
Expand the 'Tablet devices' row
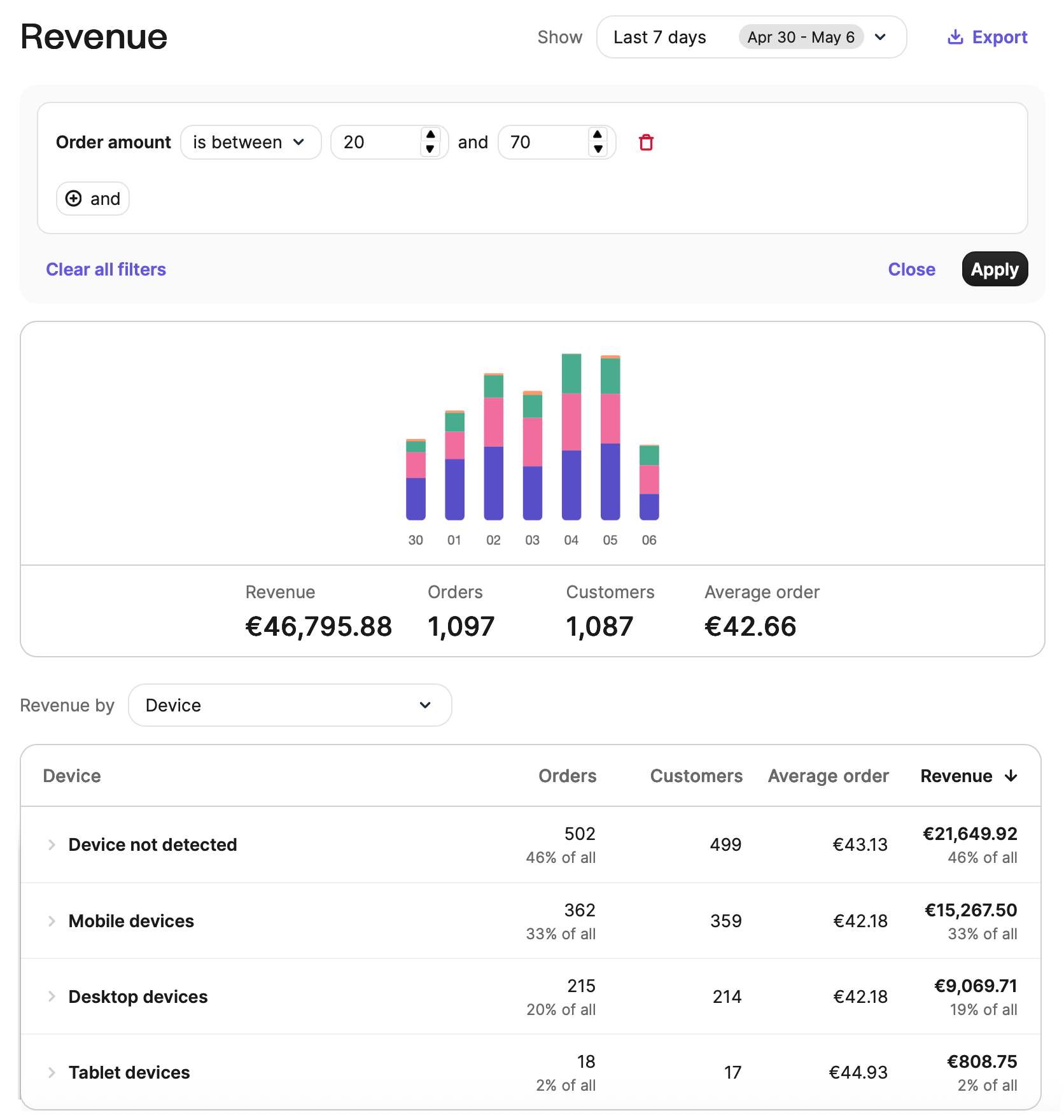pyautogui.click(x=51, y=1072)
